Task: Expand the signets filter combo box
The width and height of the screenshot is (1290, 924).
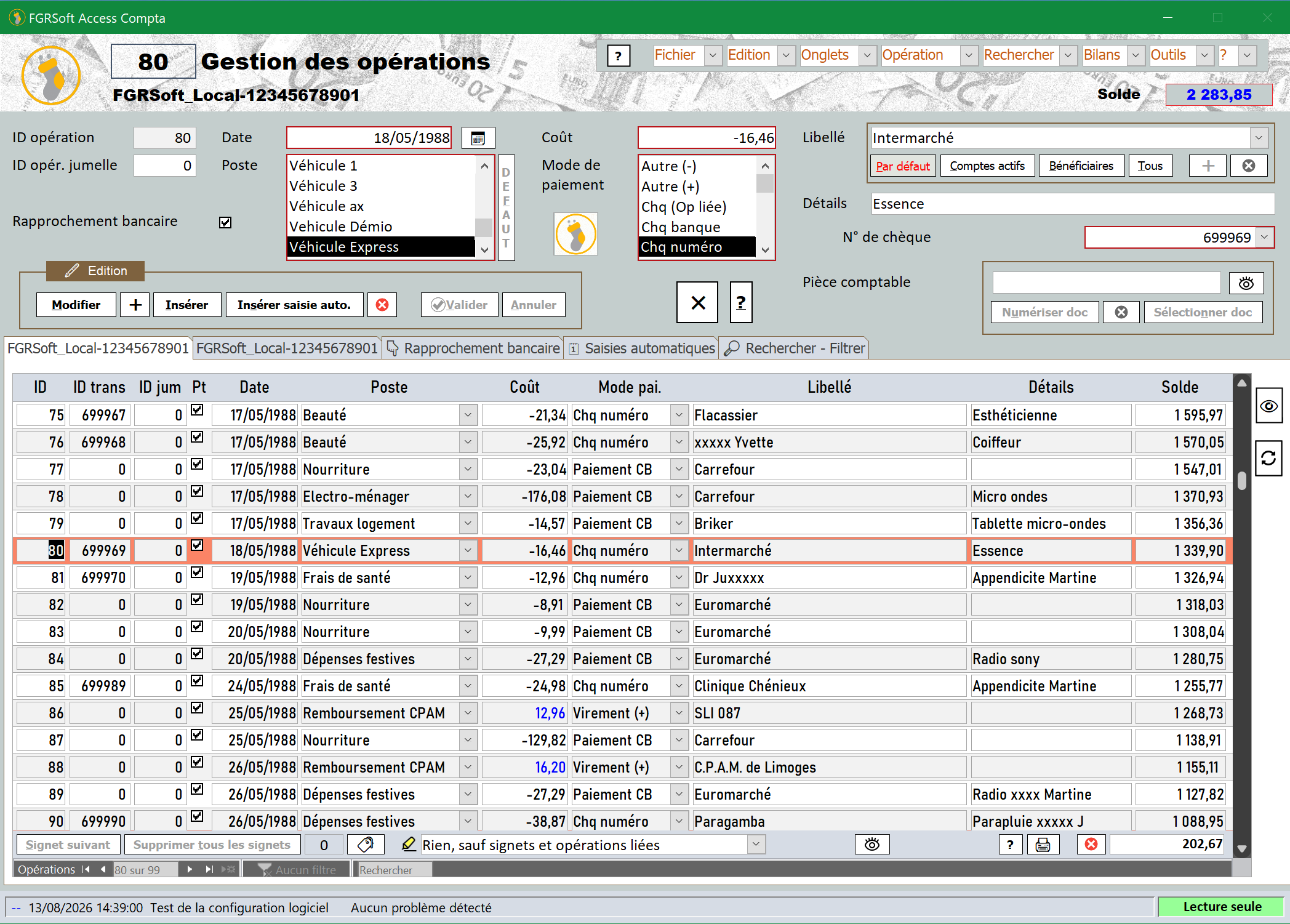Action: coord(756,845)
